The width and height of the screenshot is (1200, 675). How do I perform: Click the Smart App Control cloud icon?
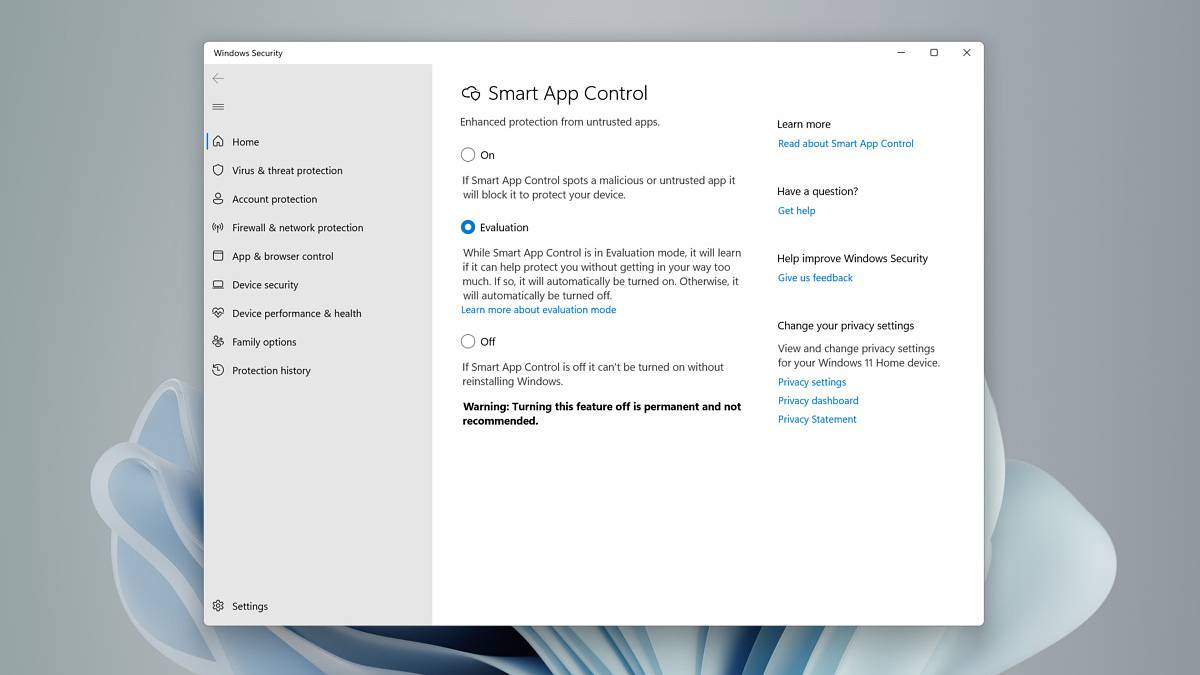(x=471, y=93)
